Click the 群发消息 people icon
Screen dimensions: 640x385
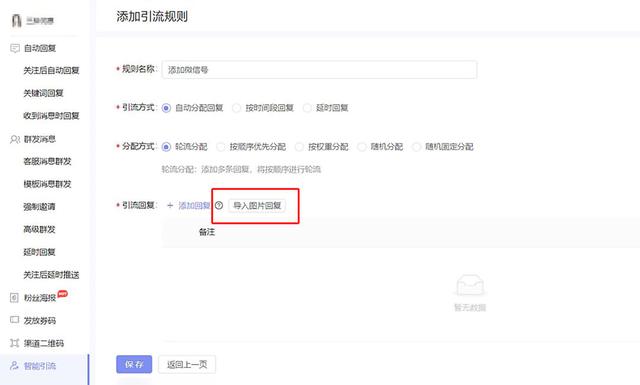pyautogui.click(x=15, y=140)
